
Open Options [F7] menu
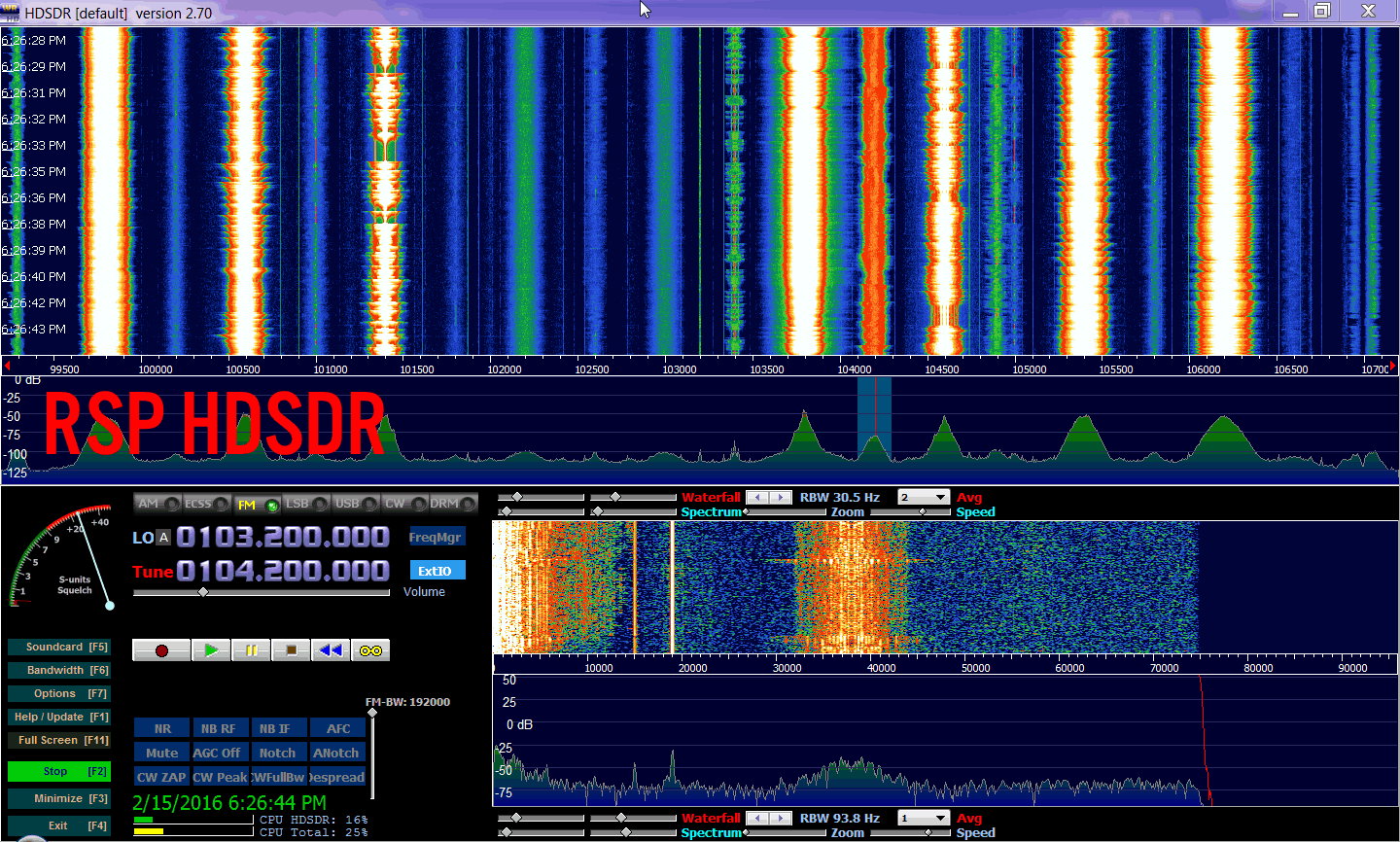coord(58,694)
